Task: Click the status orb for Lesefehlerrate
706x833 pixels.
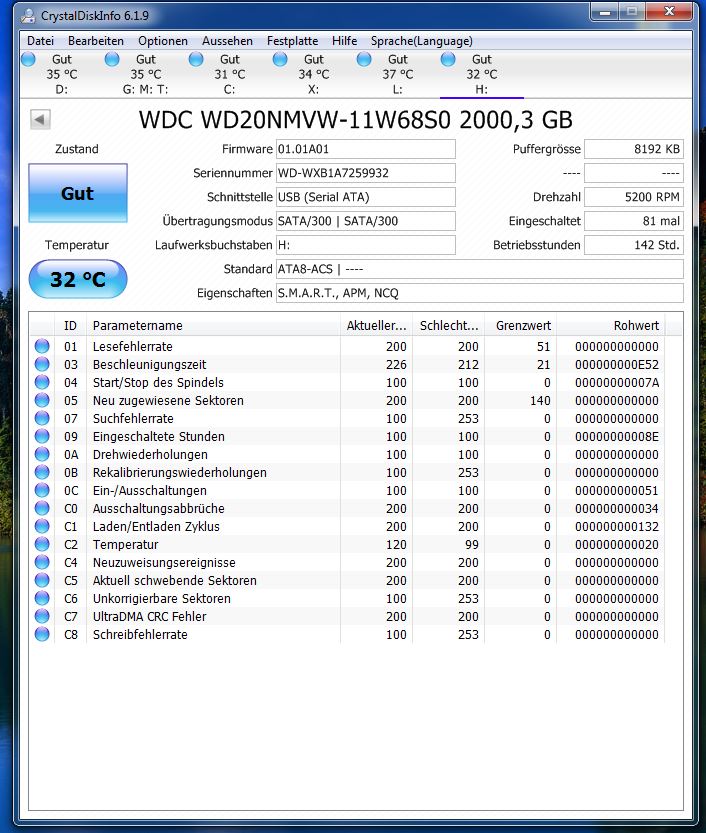Action: 42,346
